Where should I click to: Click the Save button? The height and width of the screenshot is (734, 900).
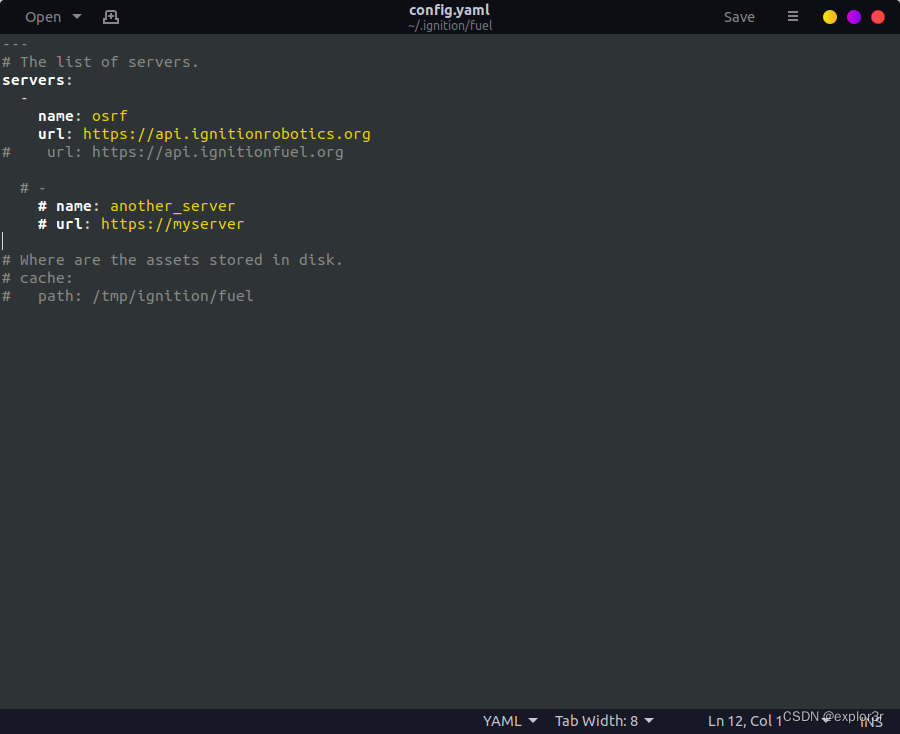coord(739,17)
